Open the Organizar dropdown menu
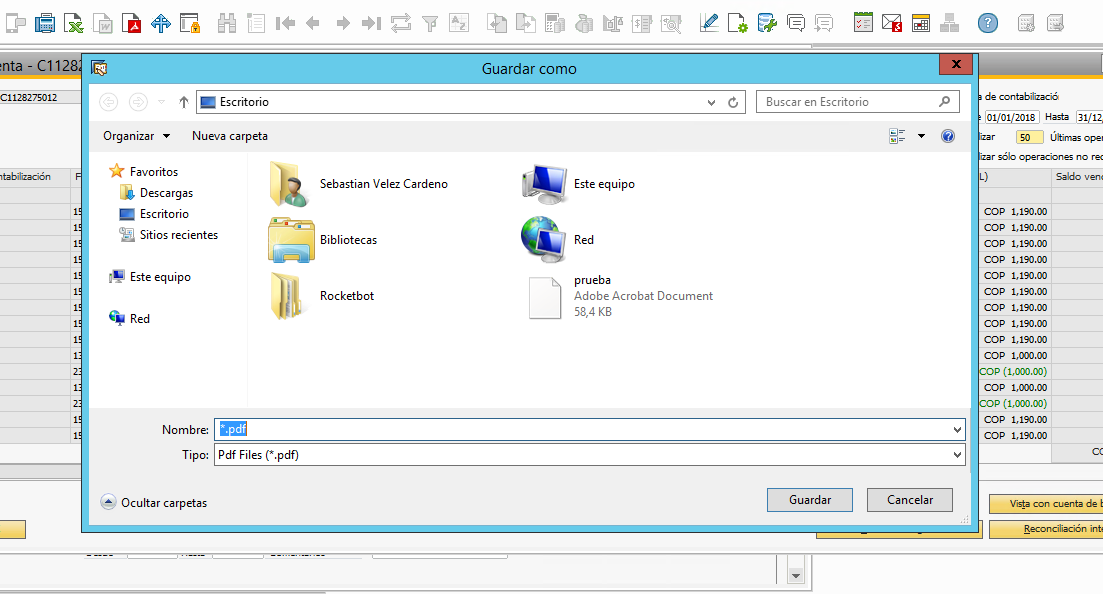 [136, 136]
